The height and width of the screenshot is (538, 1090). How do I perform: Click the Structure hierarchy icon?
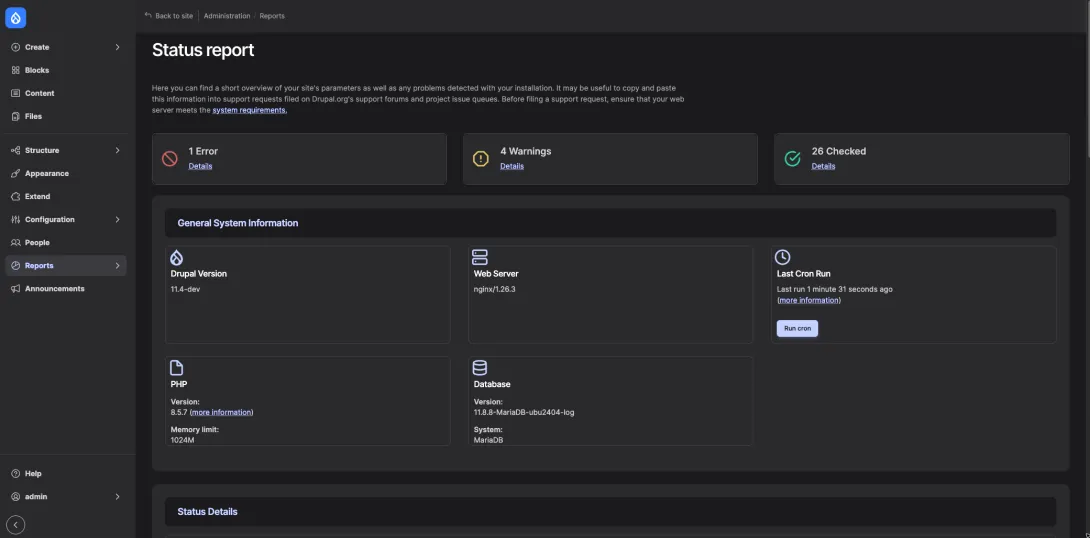coord(15,150)
